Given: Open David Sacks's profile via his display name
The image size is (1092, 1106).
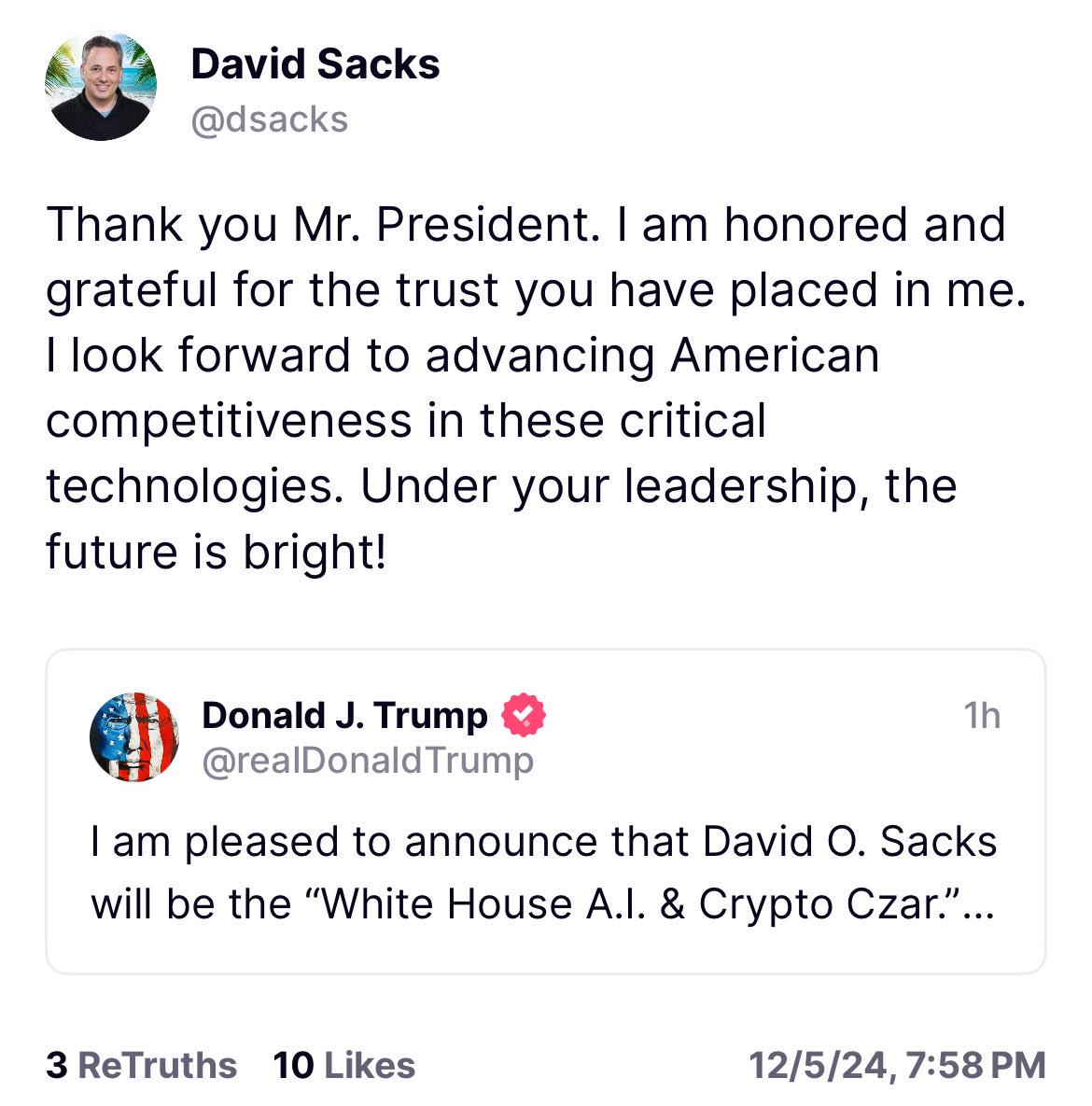Looking at the screenshot, I should [316, 64].
